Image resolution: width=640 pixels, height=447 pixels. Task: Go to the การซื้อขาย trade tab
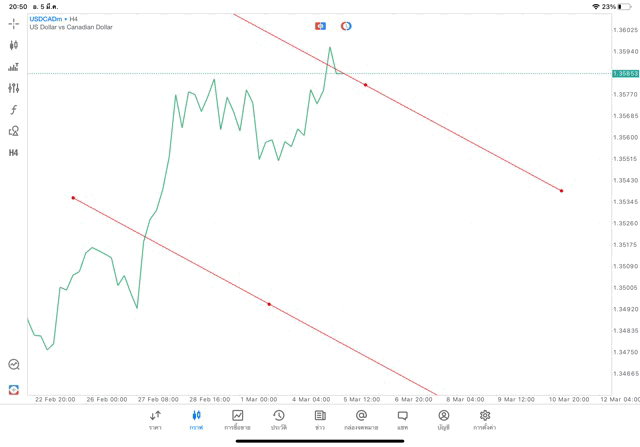pos(238,420)
